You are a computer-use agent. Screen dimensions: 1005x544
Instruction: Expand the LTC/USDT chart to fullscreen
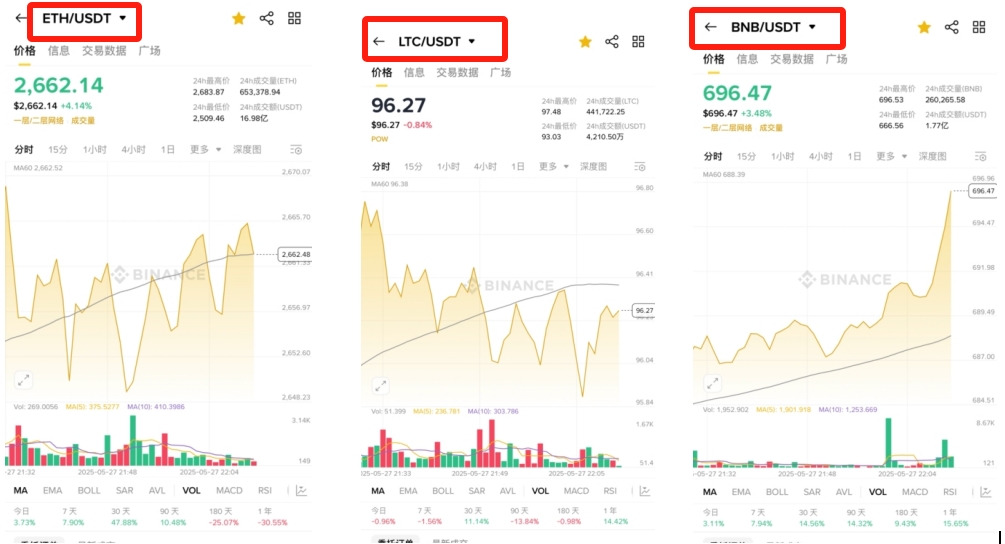[381, 386]
